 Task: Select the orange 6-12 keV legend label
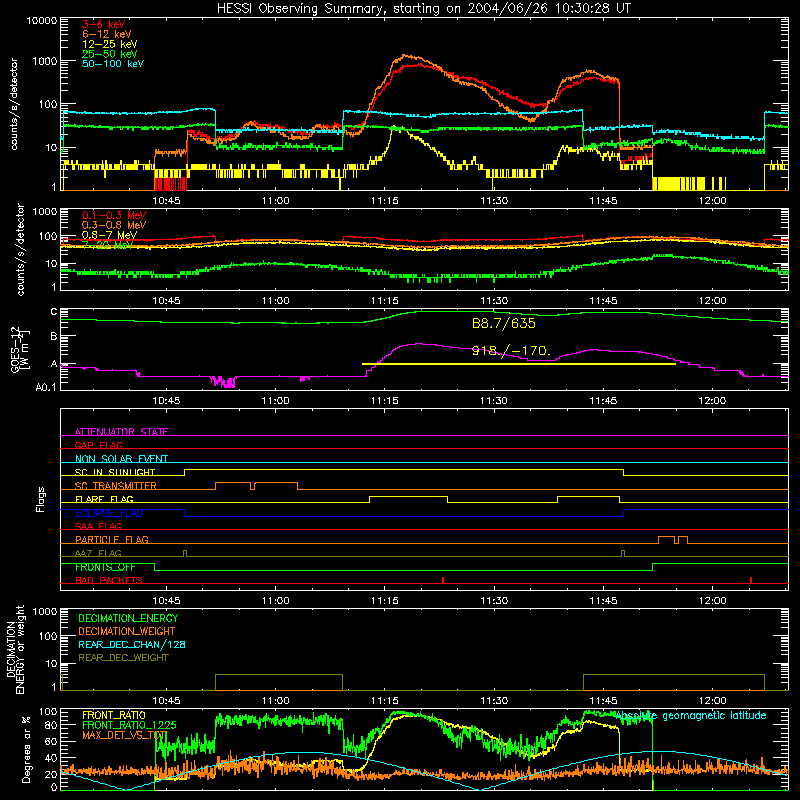(x=107, y=34)
